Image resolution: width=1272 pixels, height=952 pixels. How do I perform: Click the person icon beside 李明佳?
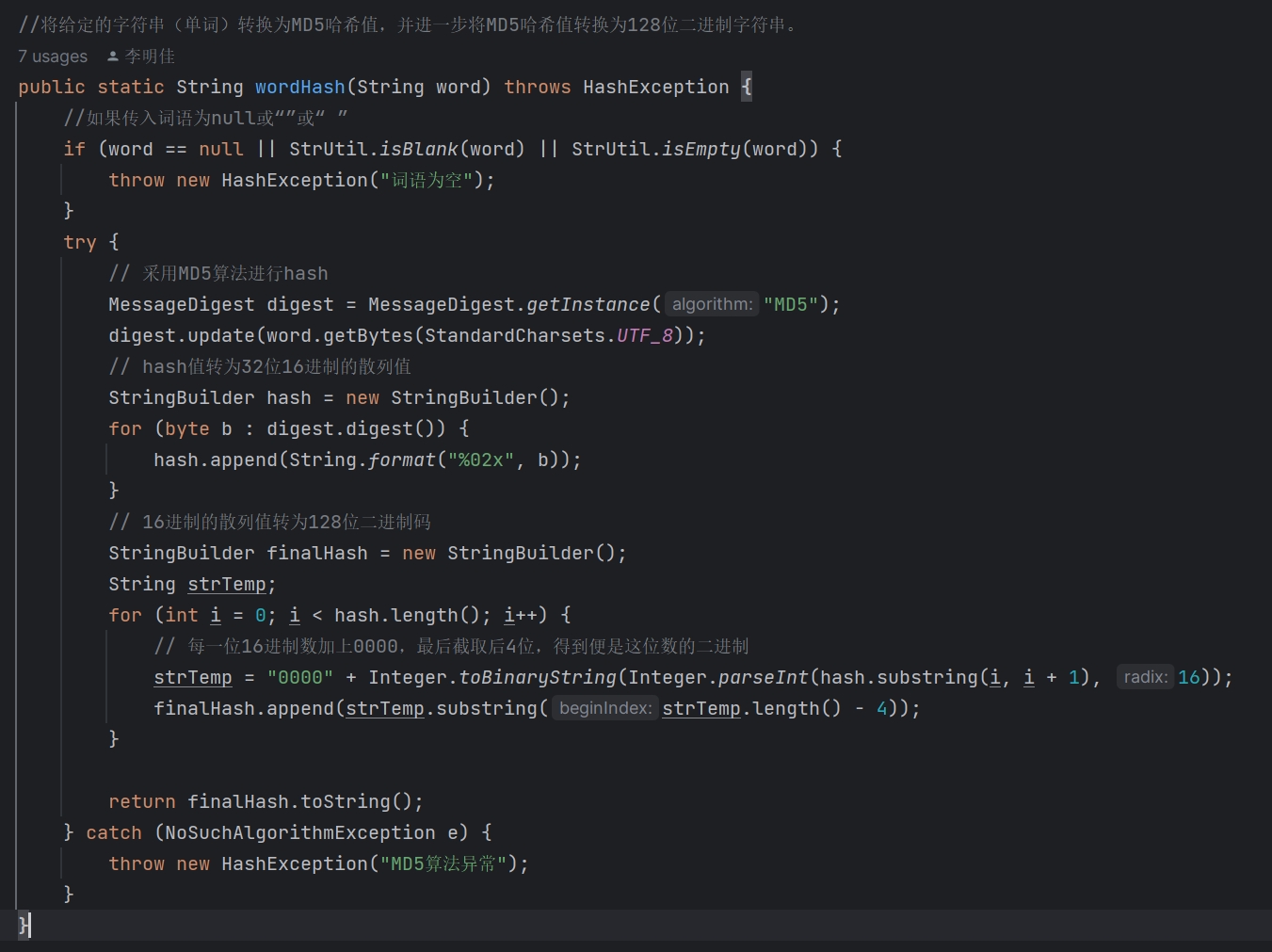coord(113,56)
